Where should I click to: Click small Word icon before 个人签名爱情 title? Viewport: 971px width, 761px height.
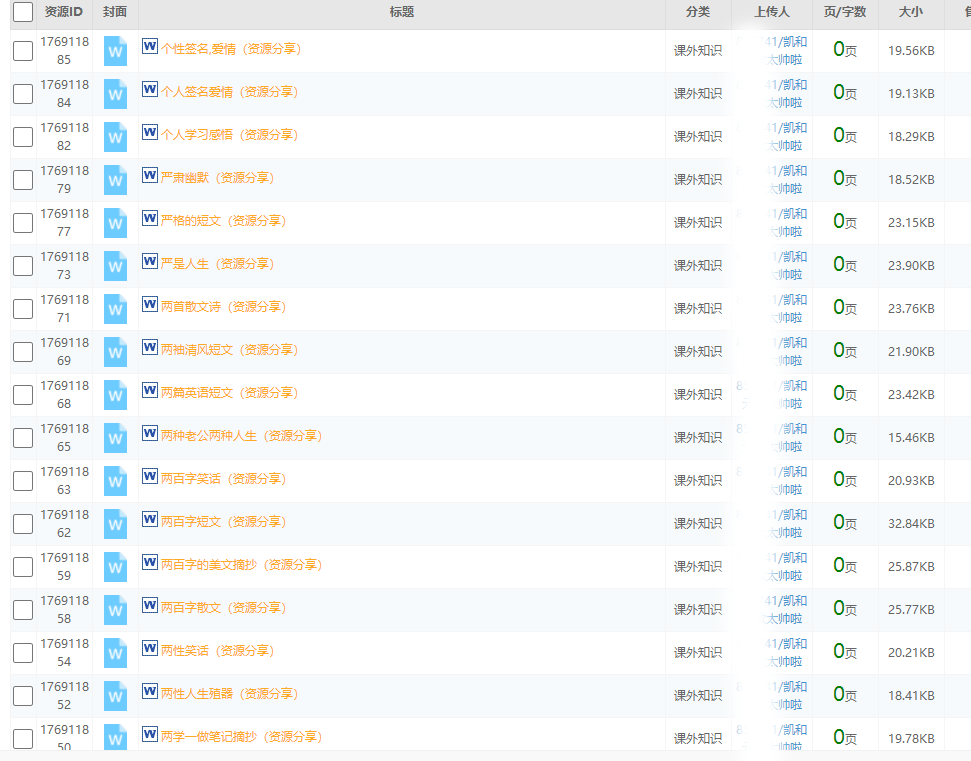click(150, 89)
